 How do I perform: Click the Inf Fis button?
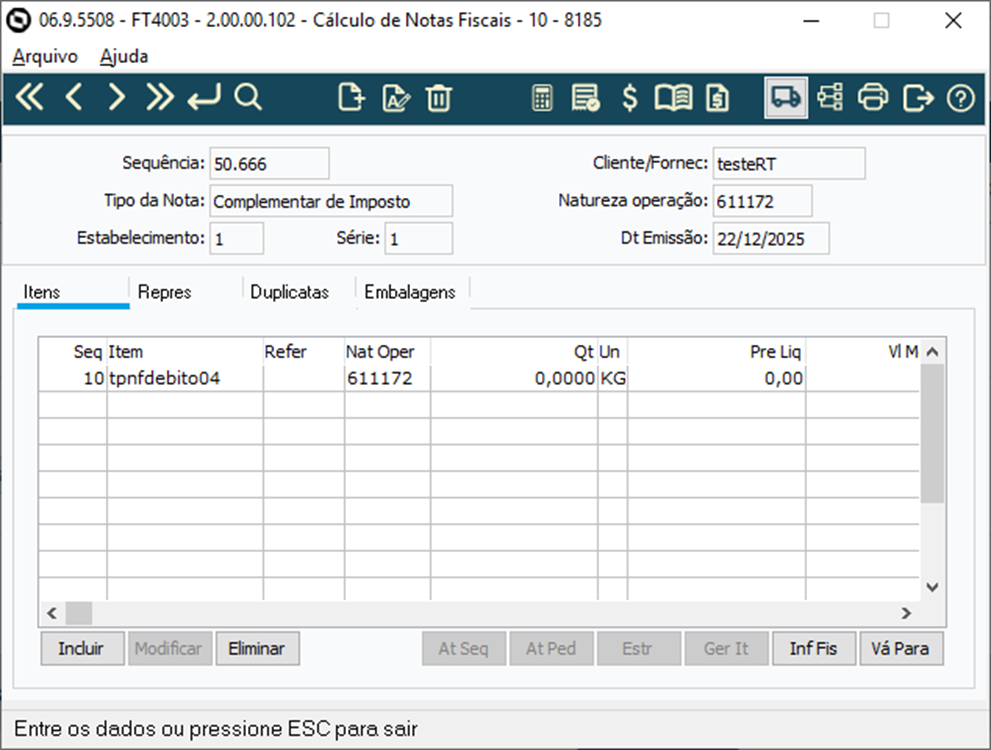point(813,648)
